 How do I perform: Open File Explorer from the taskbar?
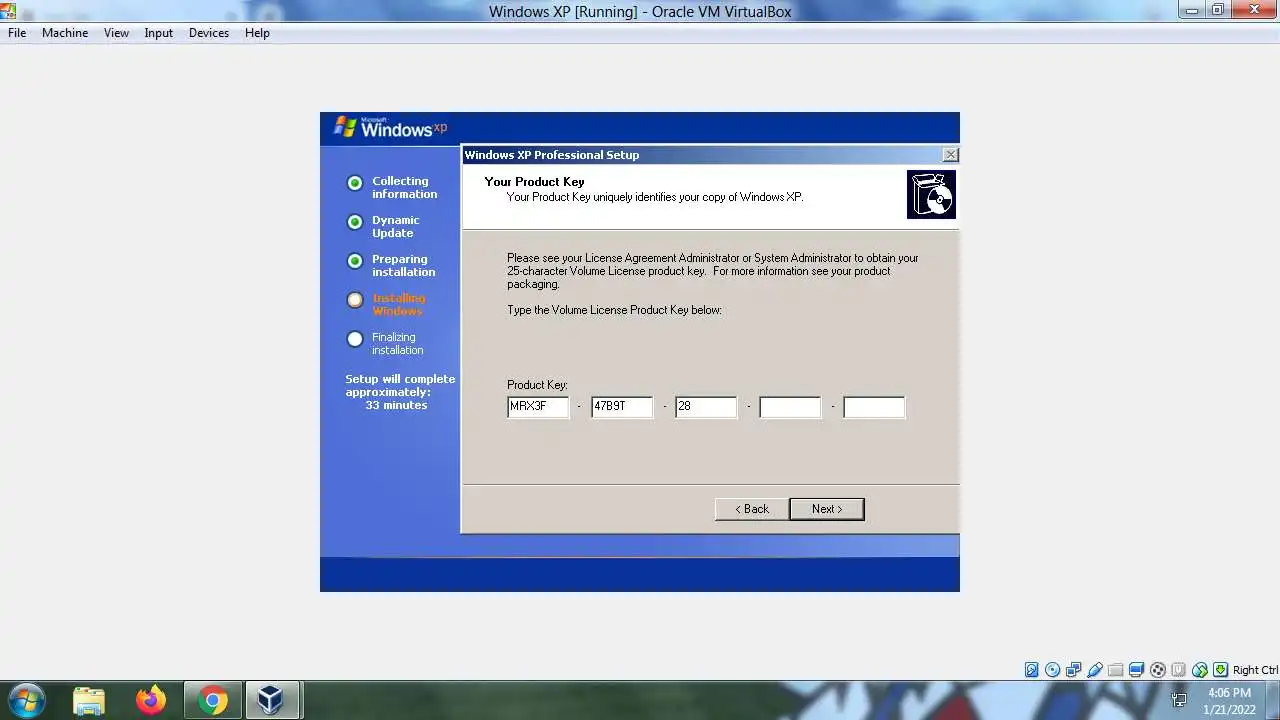pos(89,700)
